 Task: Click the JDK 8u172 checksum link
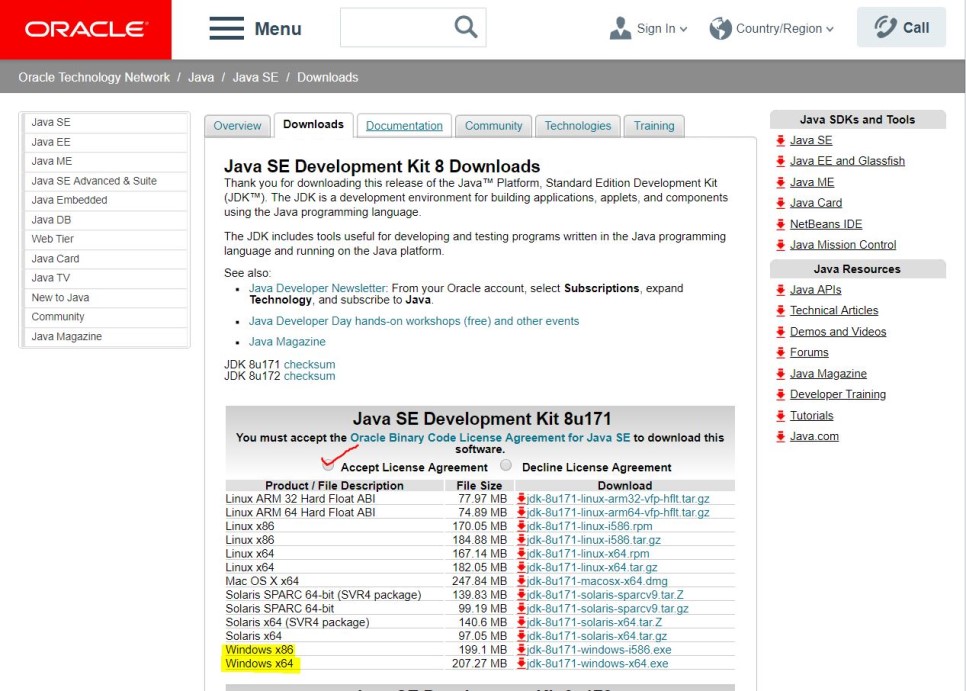click(x=309, y=376)
